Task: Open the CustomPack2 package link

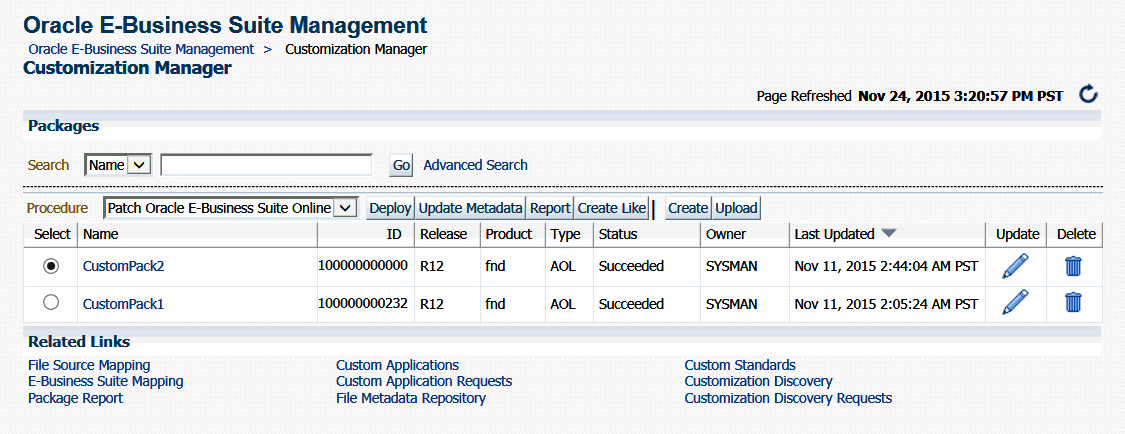Action: (123, 266)
